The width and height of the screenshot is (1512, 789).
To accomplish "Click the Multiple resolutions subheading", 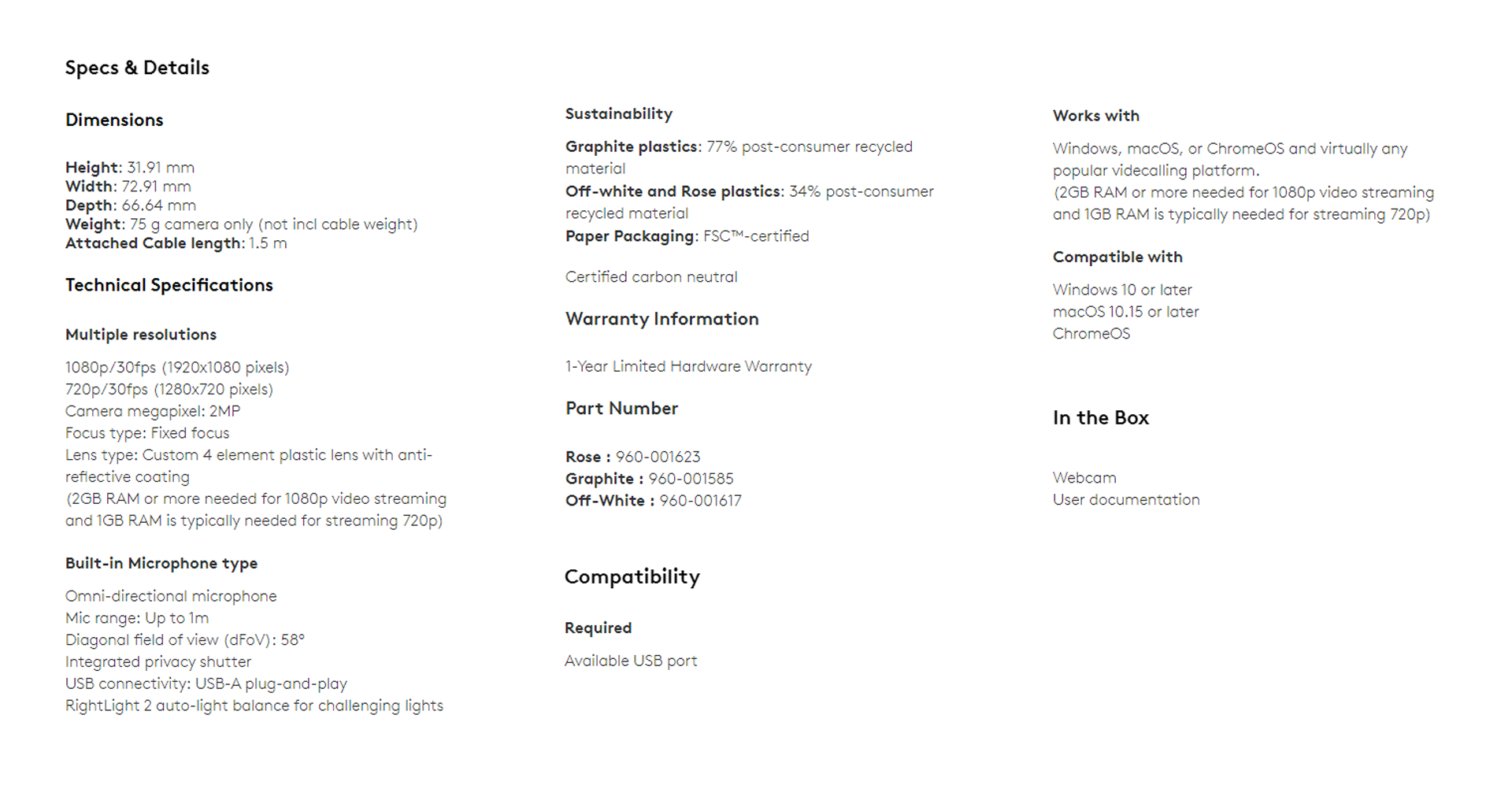I will (x=141, y=335).
